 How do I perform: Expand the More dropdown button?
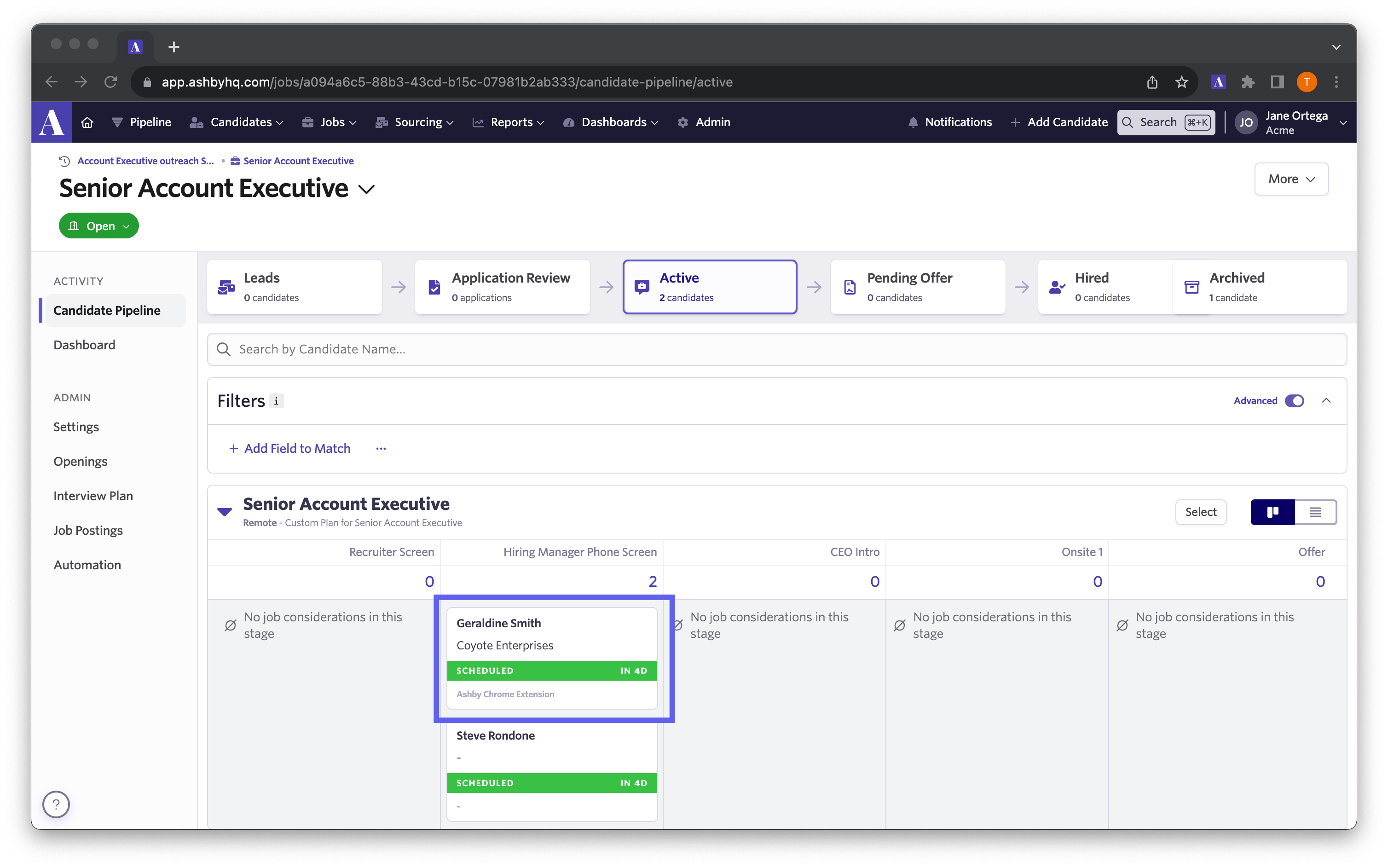pyautogui.click(x=1291, y=179)
